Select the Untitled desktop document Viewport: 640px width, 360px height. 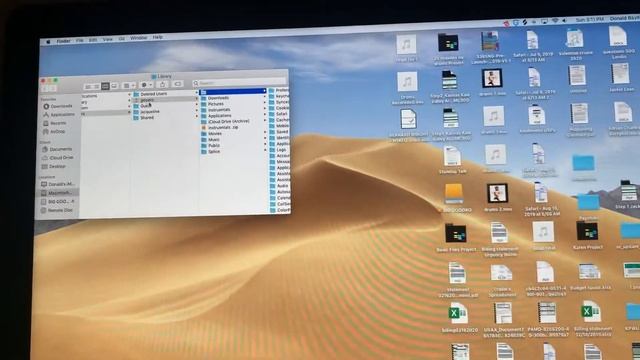(578, 79)
